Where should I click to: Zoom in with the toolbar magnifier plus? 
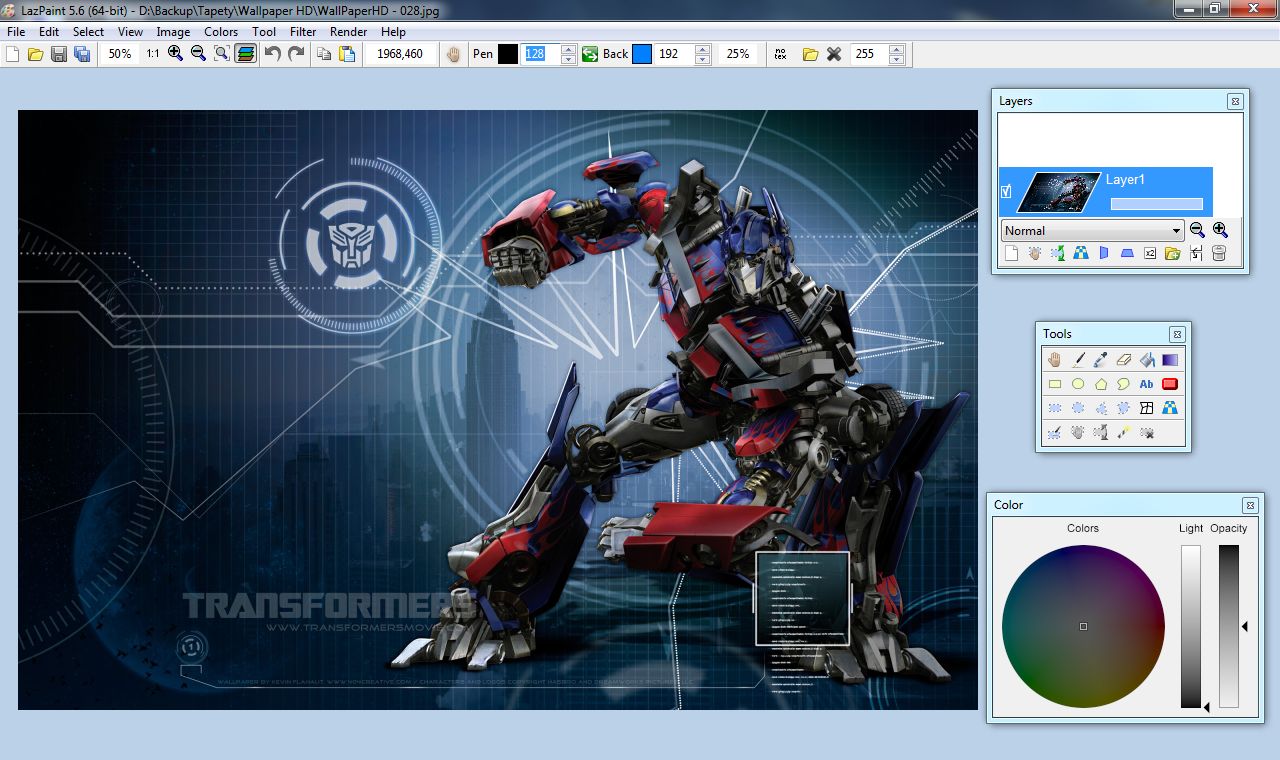pos(176,54)
